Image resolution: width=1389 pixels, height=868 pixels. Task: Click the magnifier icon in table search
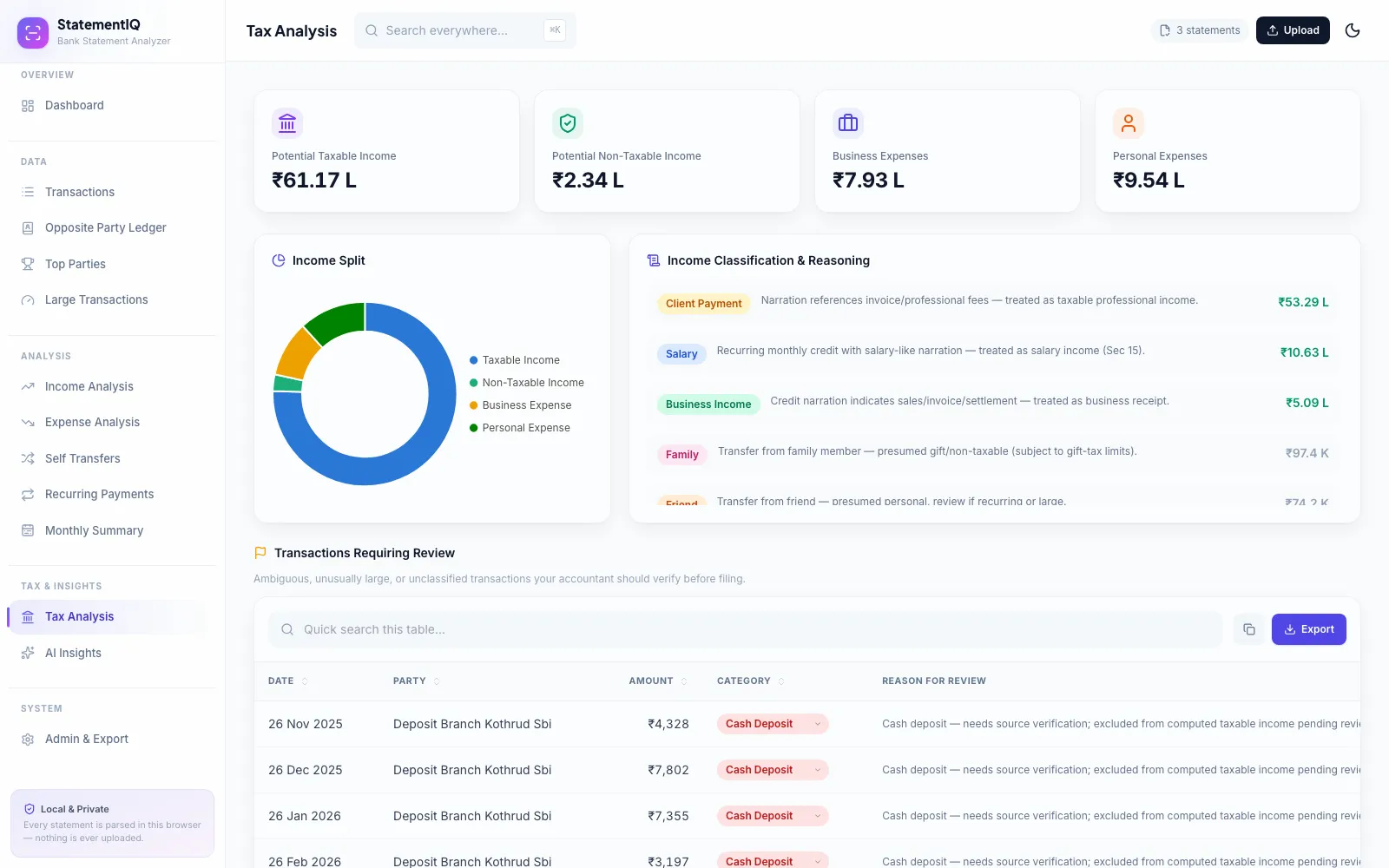point(287,629)
